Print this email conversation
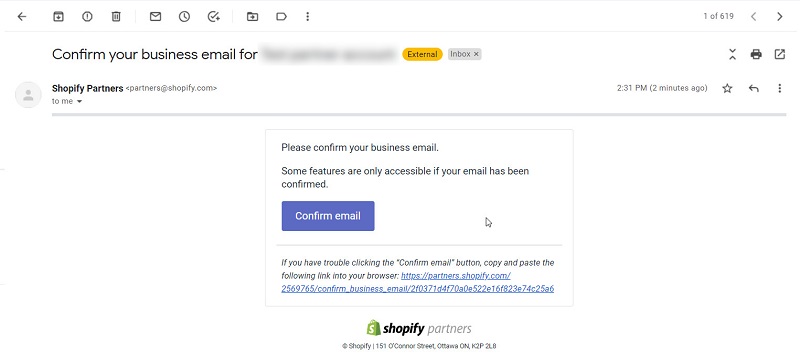 756,54
